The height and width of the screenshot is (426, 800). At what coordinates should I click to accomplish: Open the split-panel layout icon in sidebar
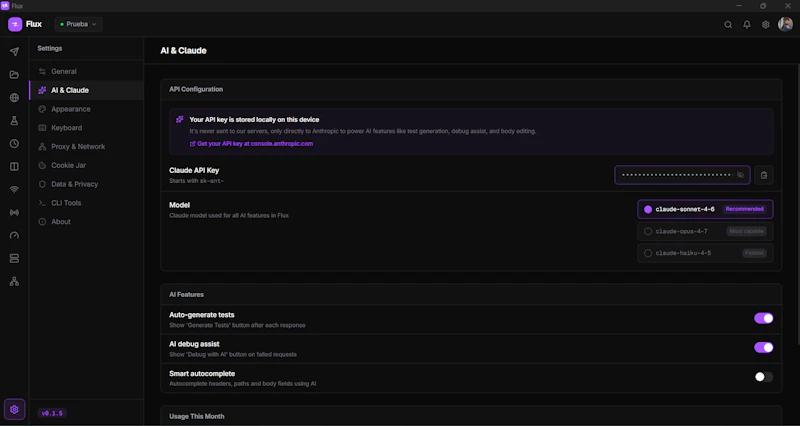[14, 166]
